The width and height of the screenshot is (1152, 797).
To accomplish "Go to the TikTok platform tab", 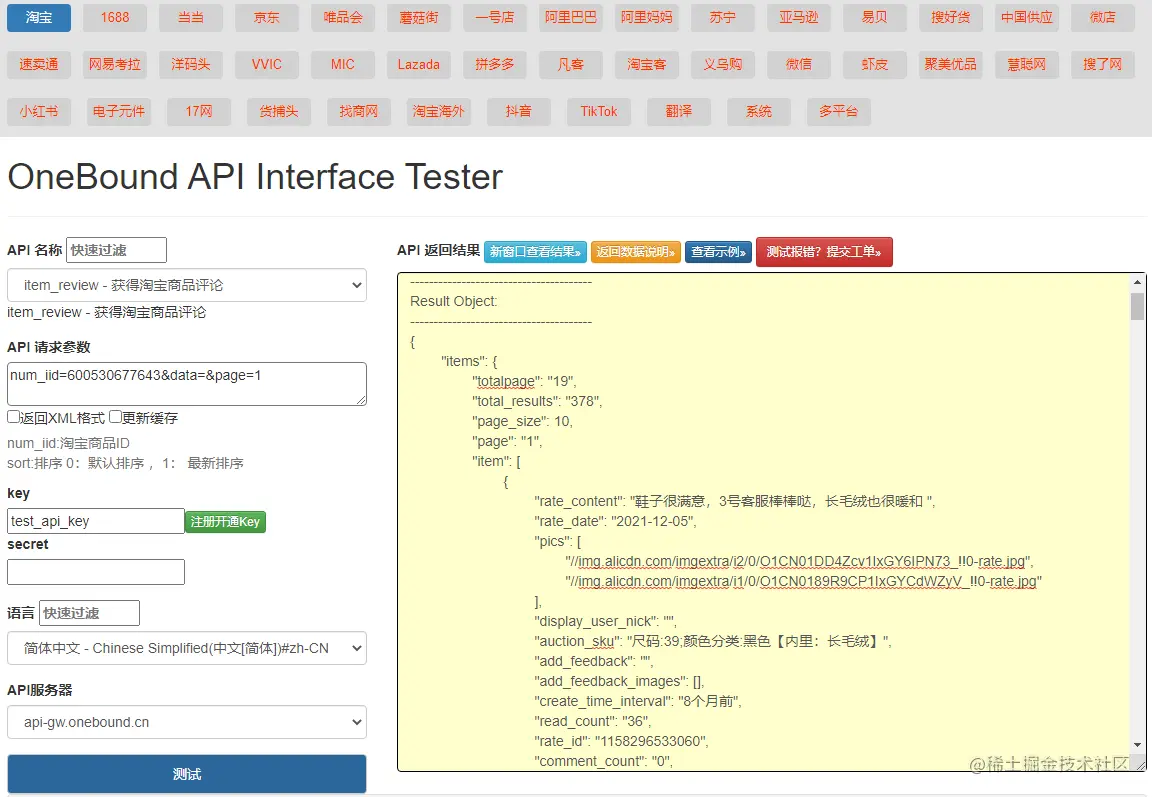I will 599,111.
